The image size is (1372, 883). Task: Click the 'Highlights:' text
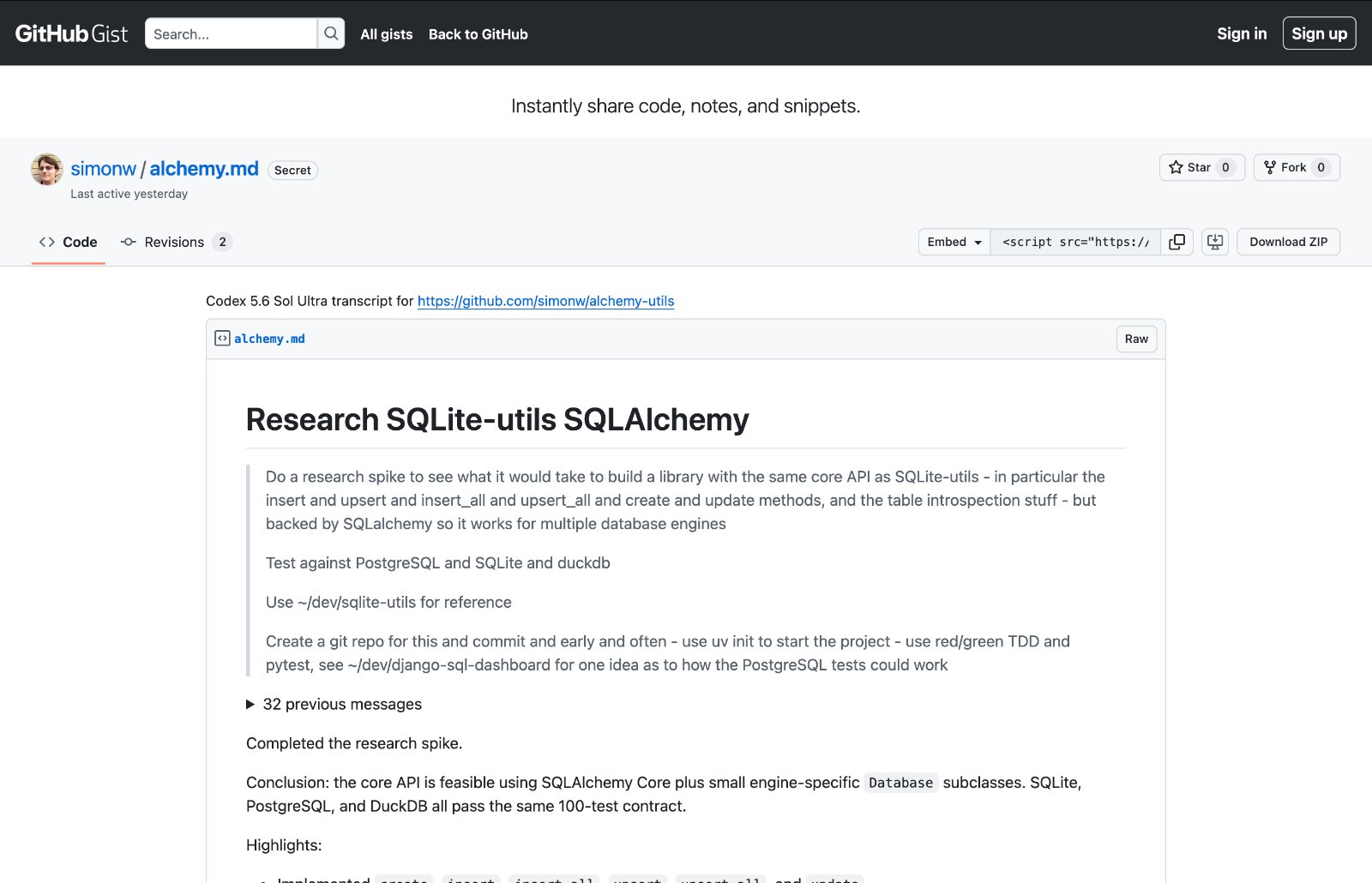click(x=284, y=845)
